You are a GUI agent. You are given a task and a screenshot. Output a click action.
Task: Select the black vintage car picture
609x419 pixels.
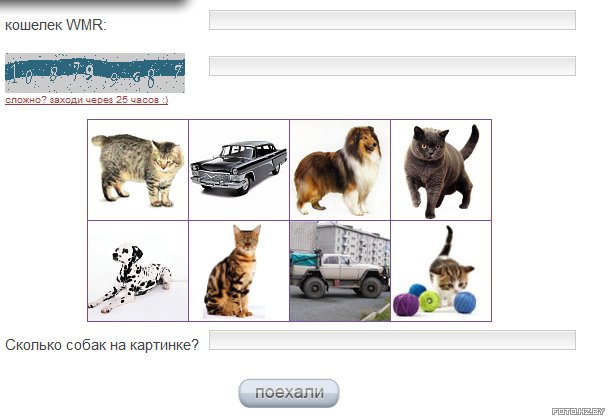coord(239,170)
